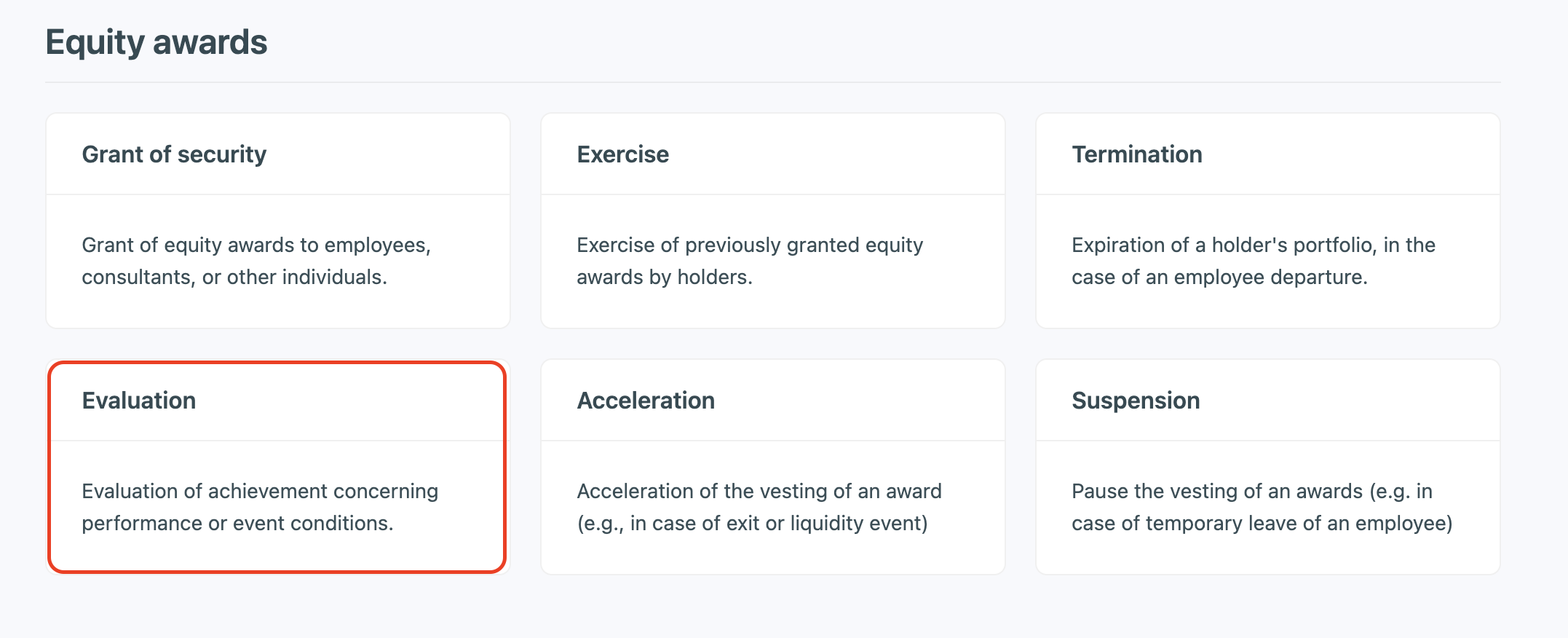The width and height of the screenshot is (1568, 638).
Task: Click description about exit or liquidity event
Action: click(759, 507)
